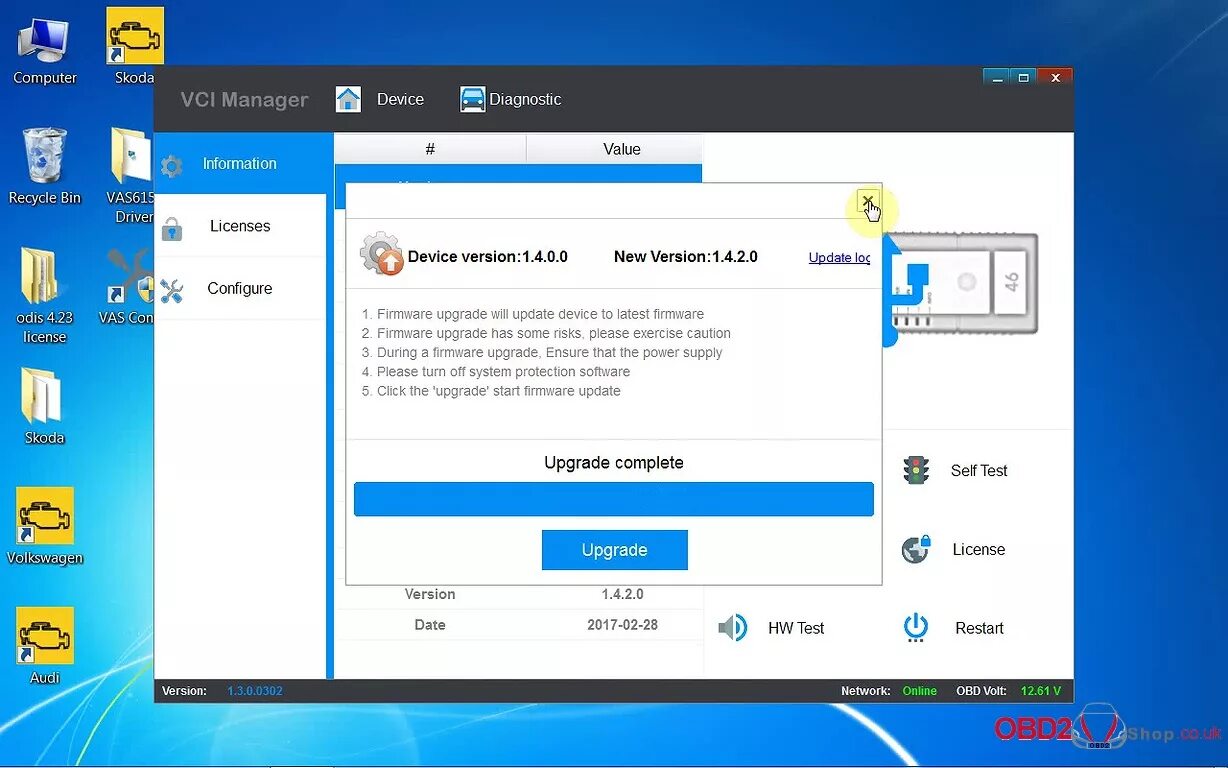Image resolution: width=1228 pixels, height=768 pixels.
Task: Select the Information gear icon in sidebar
Action: [172, 166]
